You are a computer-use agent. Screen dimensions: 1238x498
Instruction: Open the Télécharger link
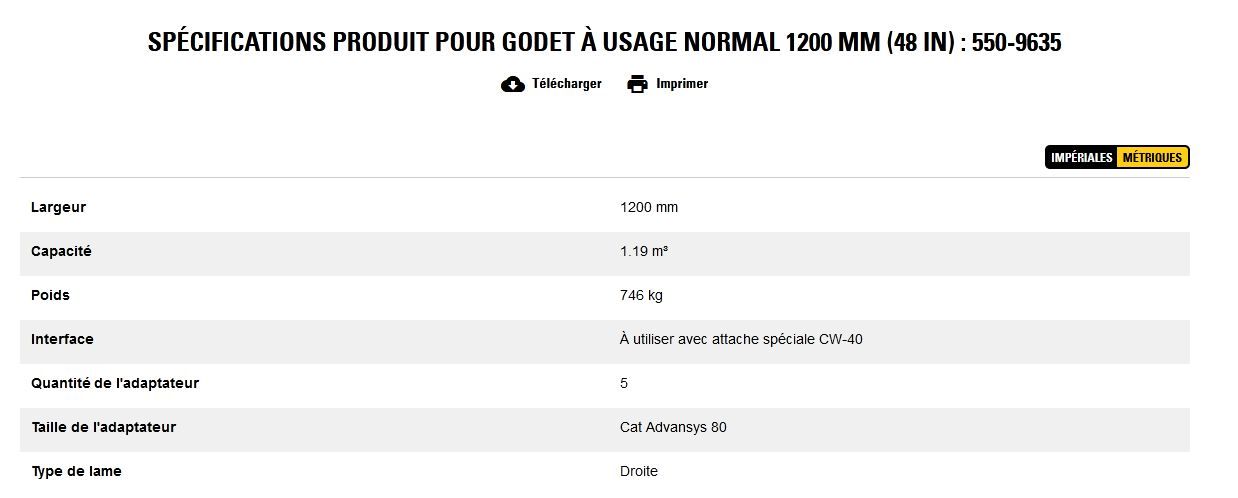pyautogui.click(x=566, y=84)
